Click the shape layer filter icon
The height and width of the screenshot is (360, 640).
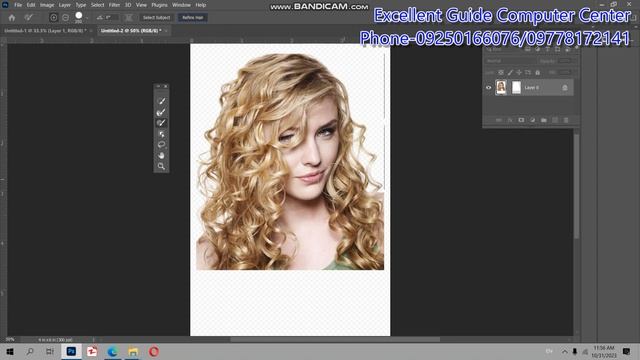click(557, 49)
